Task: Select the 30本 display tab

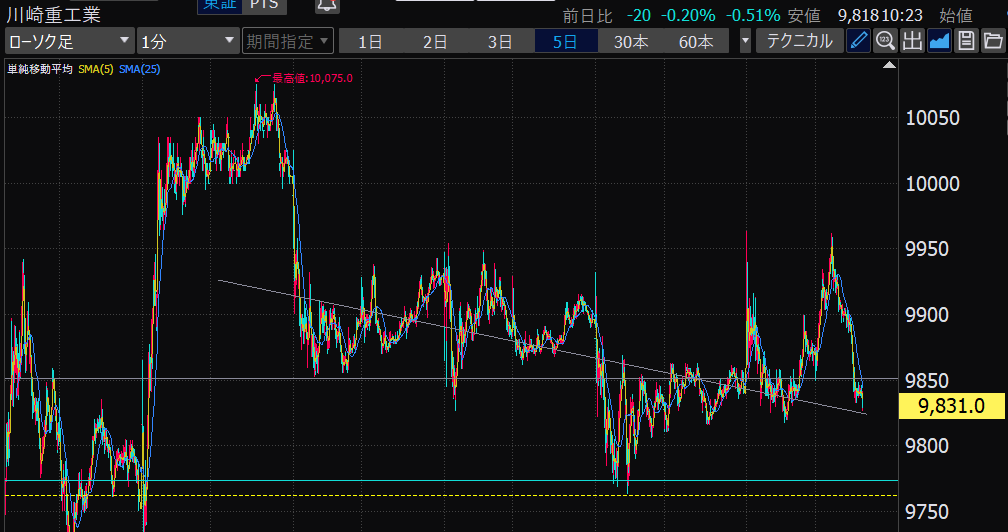Action: [631, 41]
